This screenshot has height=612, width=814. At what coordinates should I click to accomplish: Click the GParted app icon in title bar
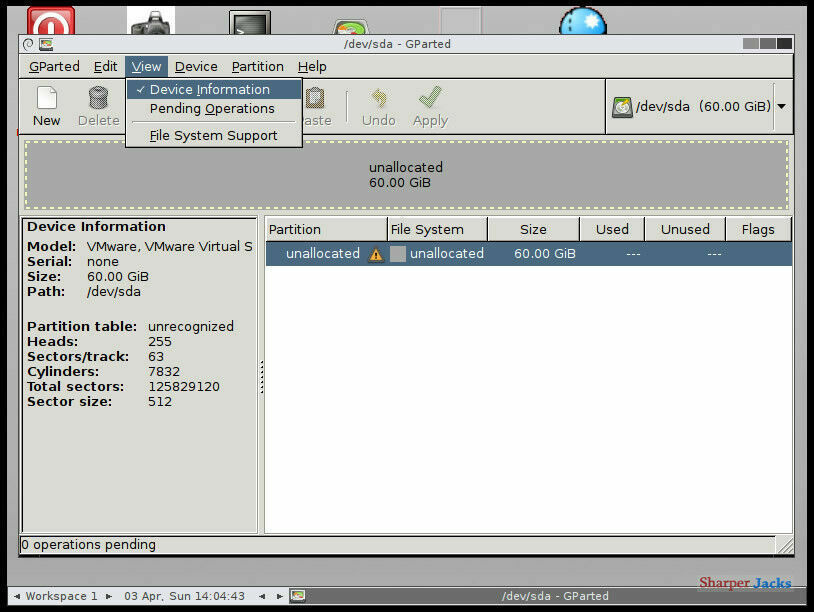click(46, 45)
